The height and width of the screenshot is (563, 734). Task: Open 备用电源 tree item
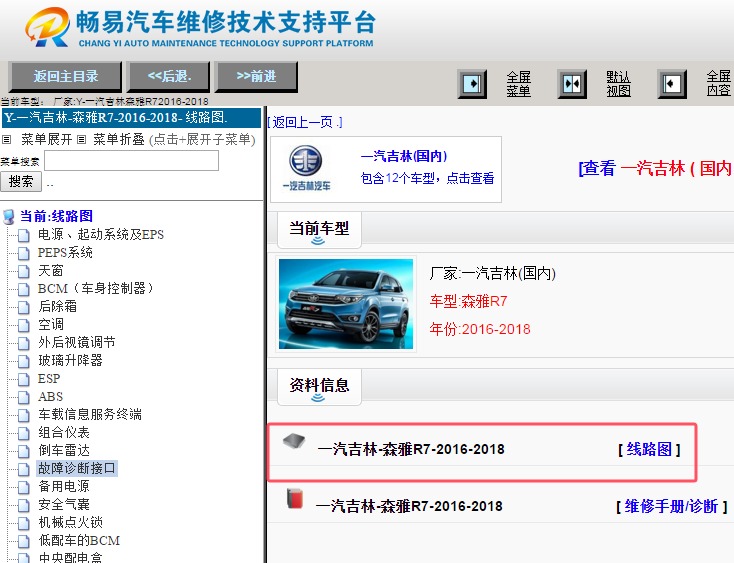[x=64, y=487]
